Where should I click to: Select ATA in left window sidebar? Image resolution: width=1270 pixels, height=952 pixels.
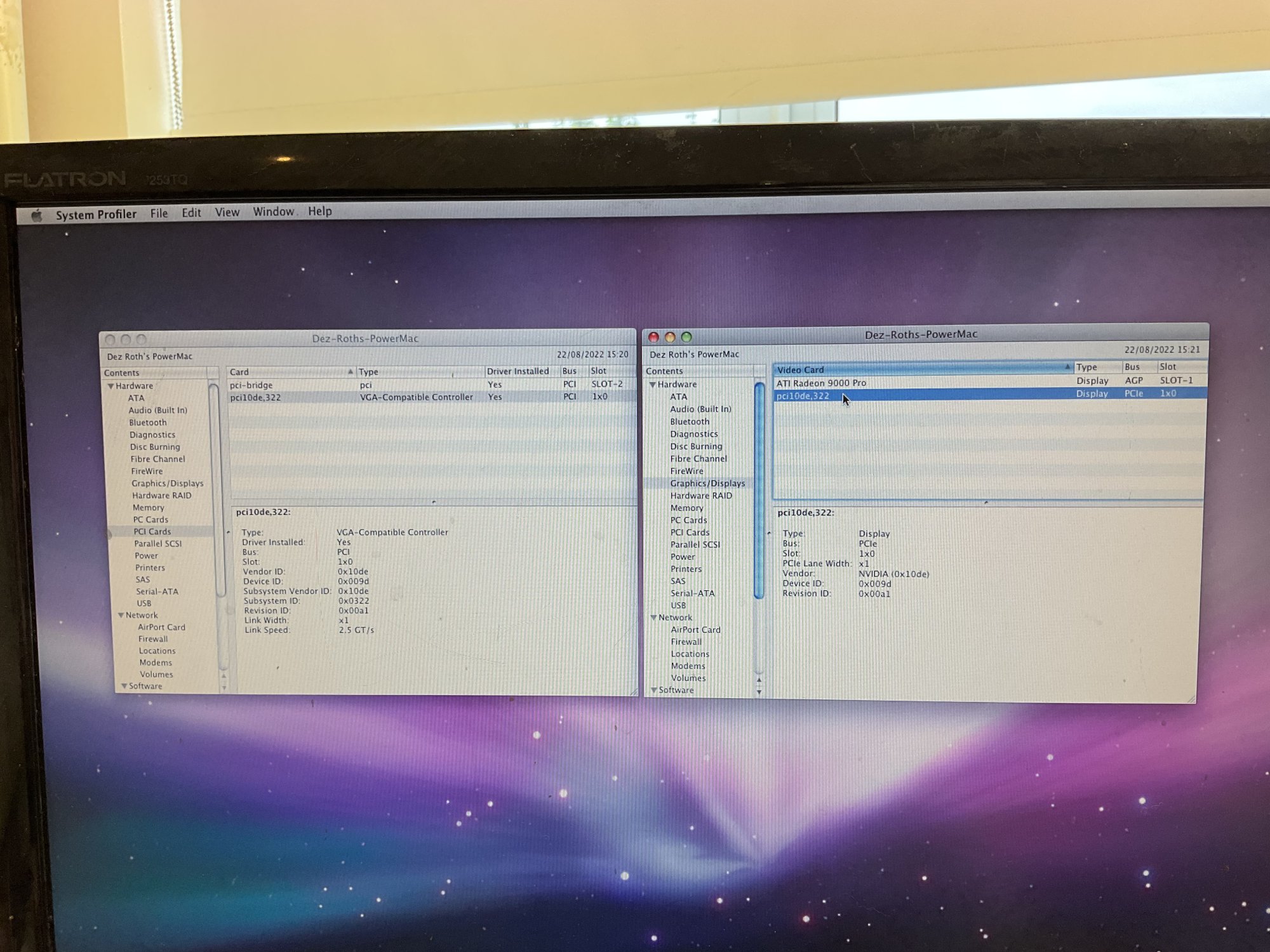click(x=136, y=398)
